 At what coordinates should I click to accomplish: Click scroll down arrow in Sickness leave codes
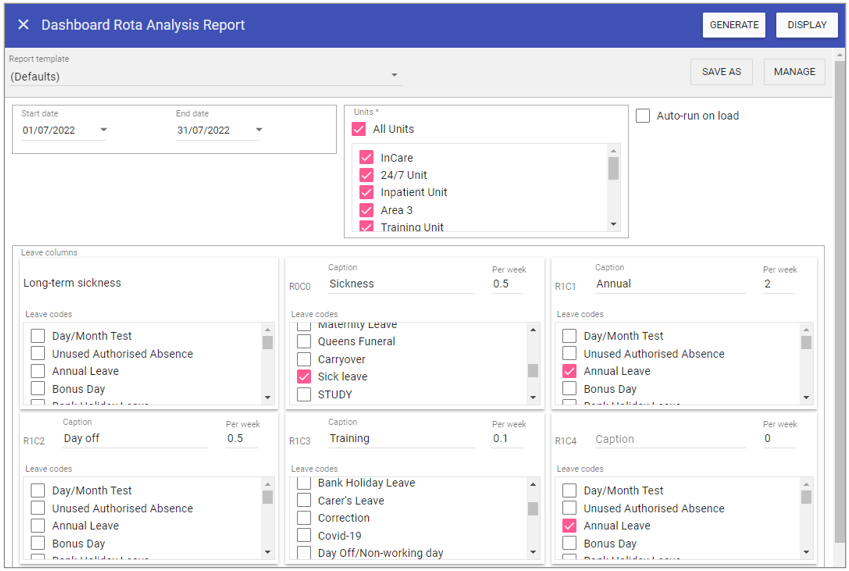coord(533,397)
